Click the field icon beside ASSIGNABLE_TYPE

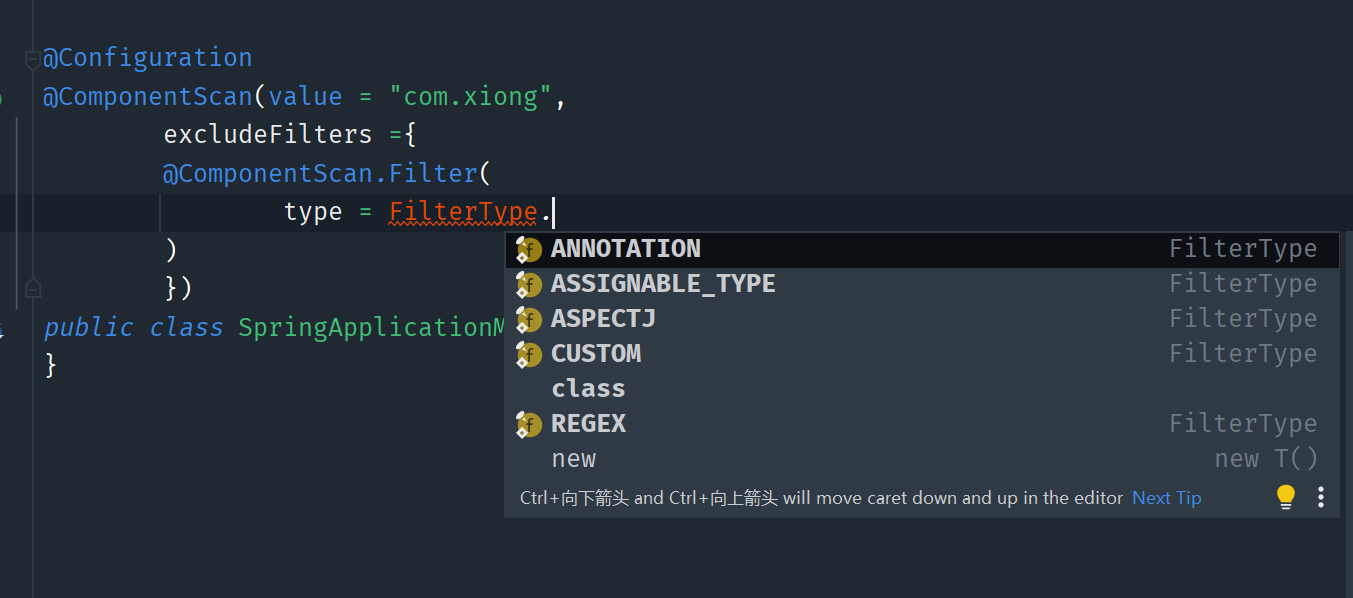tap(528, 285)
